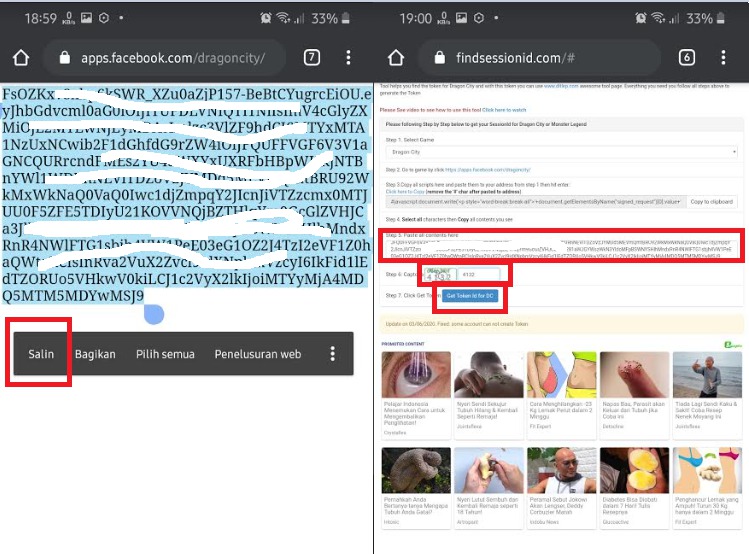749x554 pixels.
Task: Tap the 'Step 4. Select all characters' instruction
Action: coord(449,219)
